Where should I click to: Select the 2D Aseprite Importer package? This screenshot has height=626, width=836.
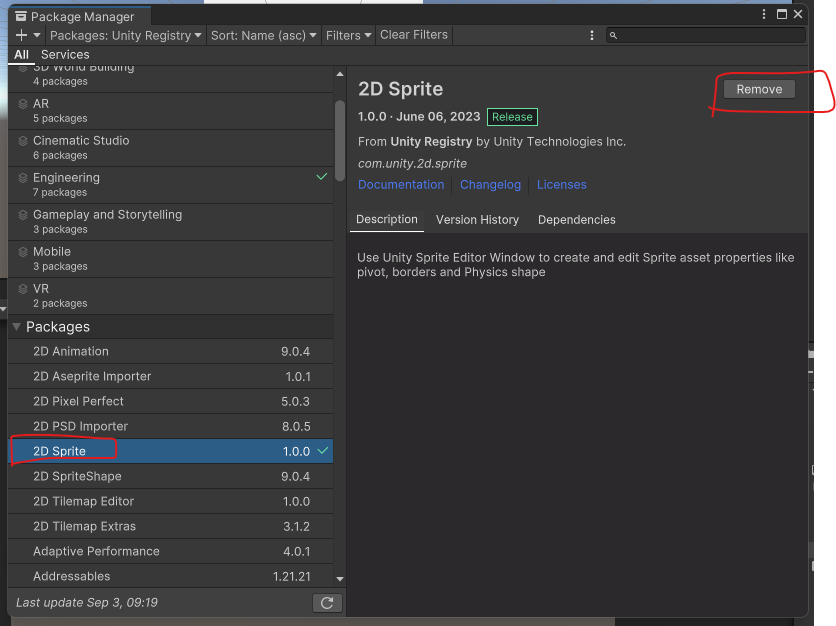[x=171, y=376]
